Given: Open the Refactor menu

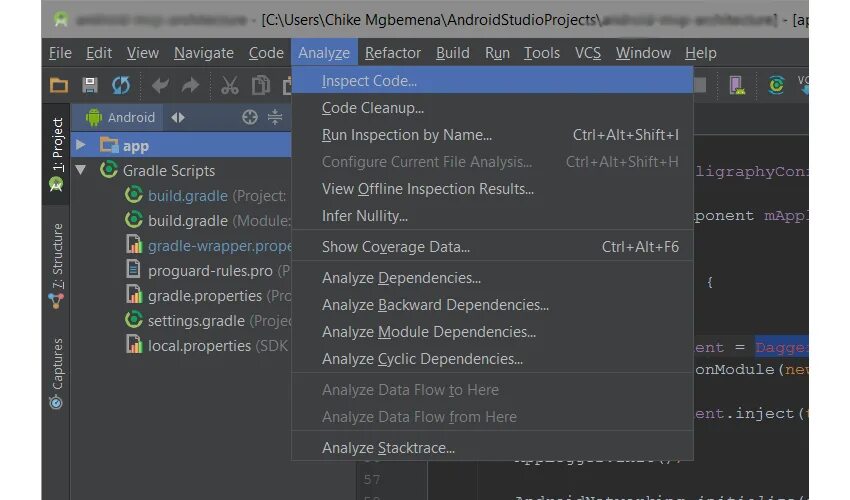Looking at the screenshot, I should [x=393, y=53].
